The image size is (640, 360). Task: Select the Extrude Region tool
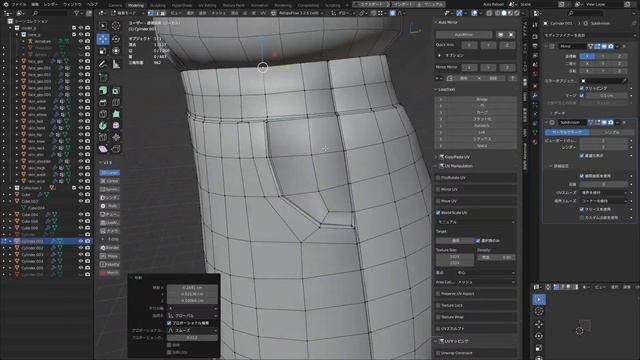click(103, 91)
